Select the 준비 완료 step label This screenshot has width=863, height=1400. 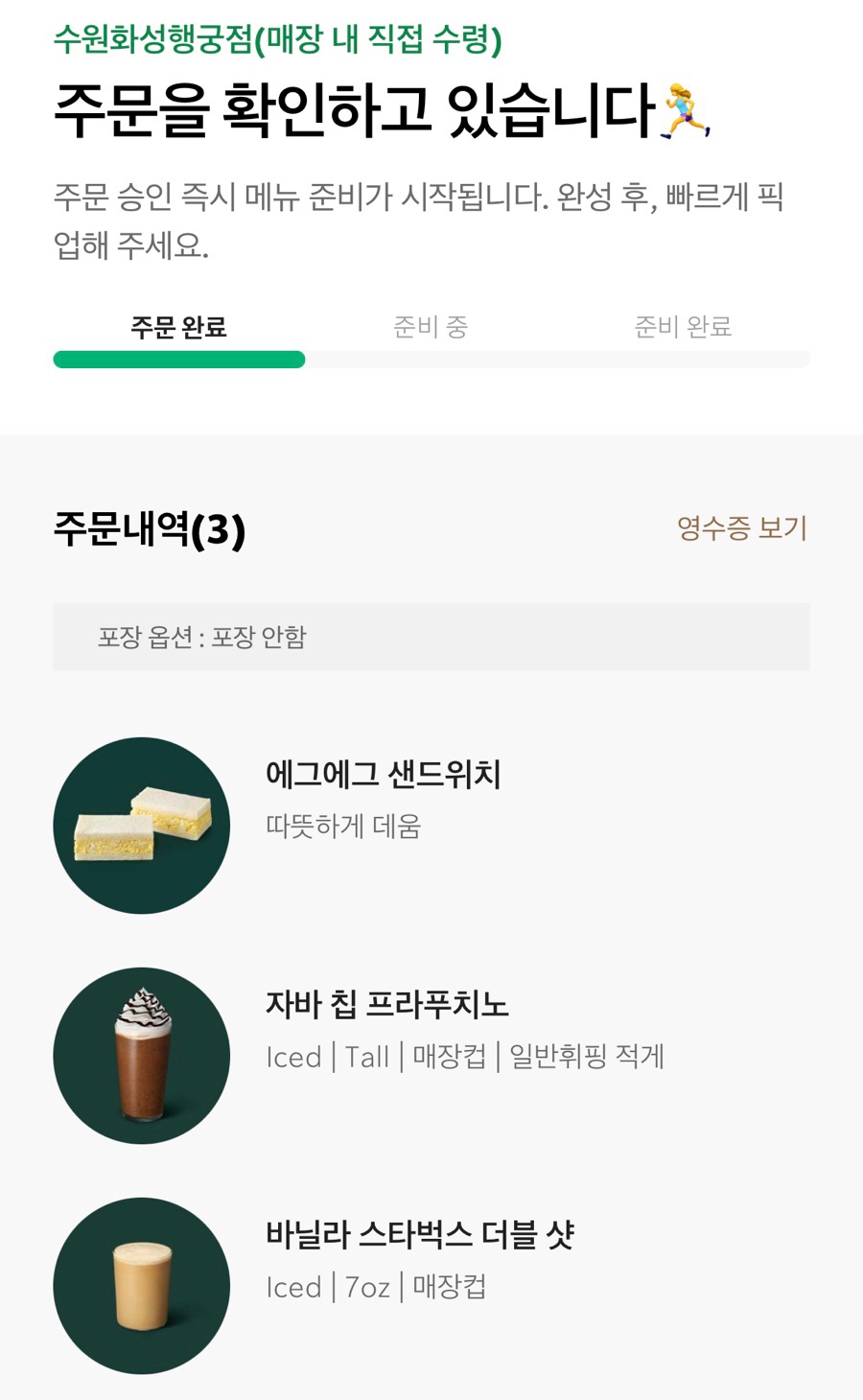(683, 328)
